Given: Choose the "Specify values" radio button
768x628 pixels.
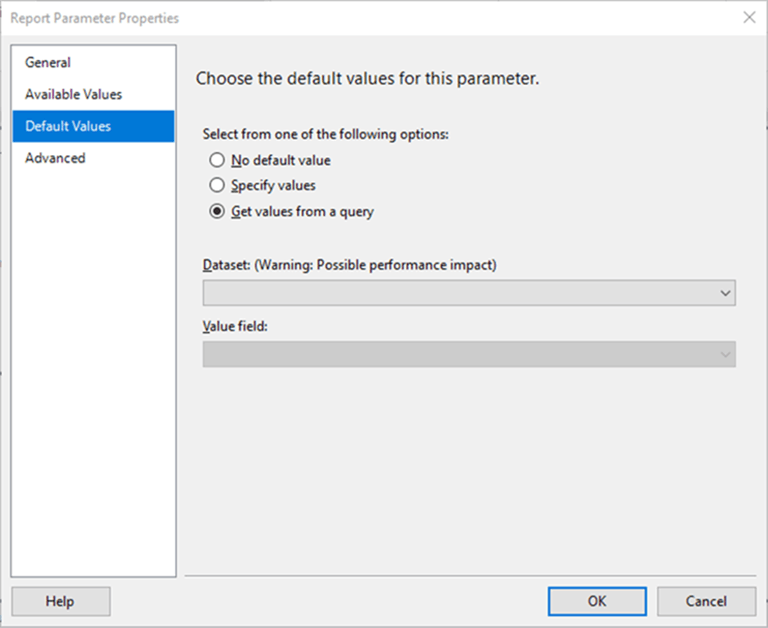Looking at the screenshot, I should click(217, 185).
